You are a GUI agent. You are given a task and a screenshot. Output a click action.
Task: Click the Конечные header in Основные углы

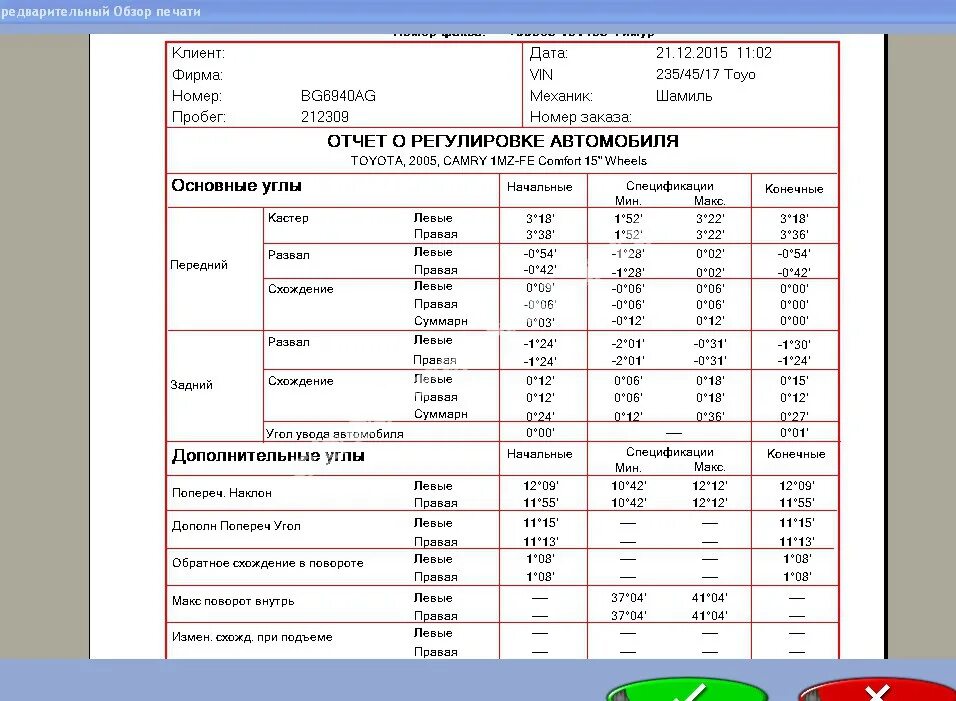click(794, 189)
